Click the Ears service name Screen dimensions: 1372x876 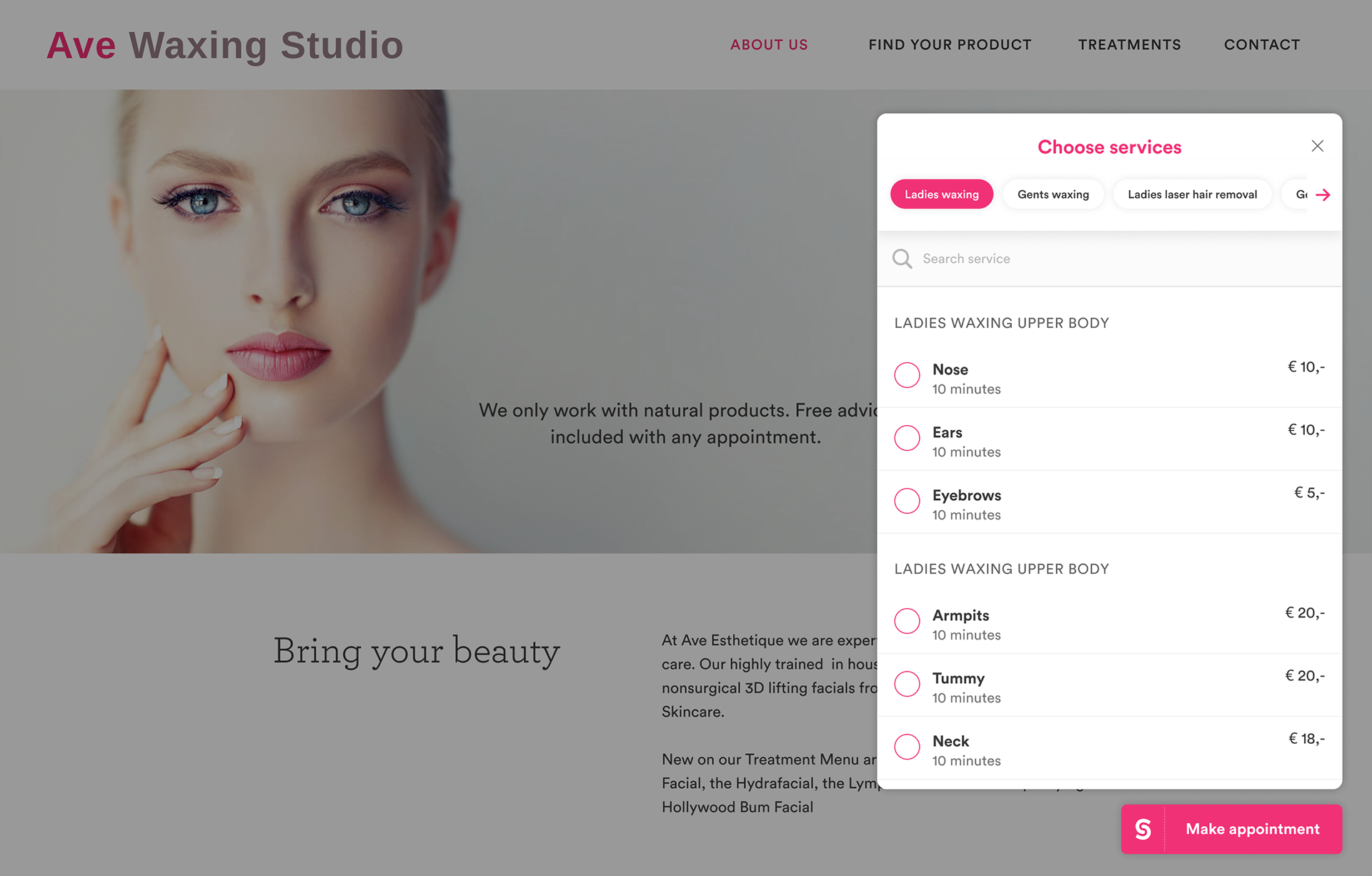coord(947,432)
